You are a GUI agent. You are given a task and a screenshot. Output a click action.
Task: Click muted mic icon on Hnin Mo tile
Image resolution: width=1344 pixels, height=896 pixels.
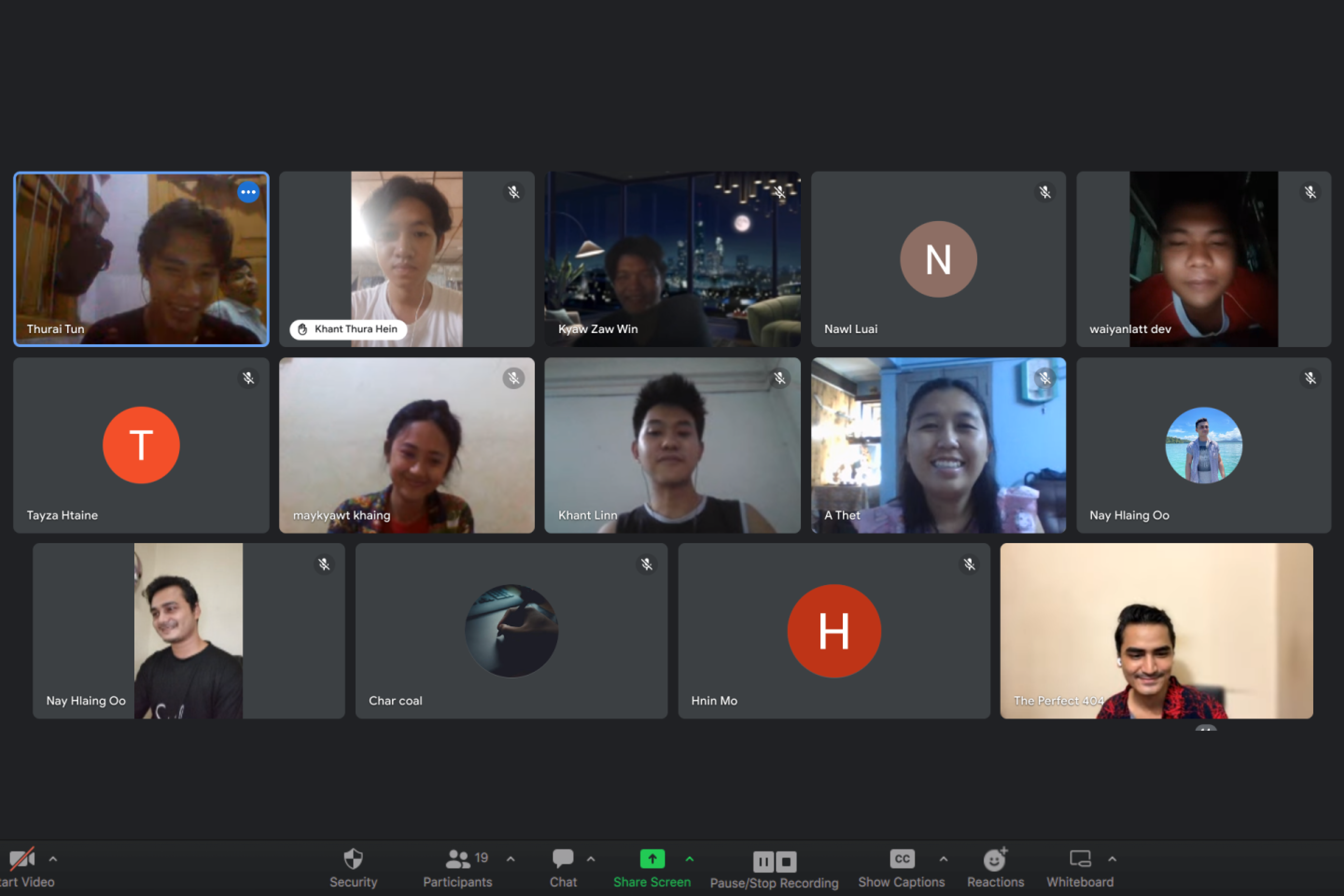[x=969, y=565]
